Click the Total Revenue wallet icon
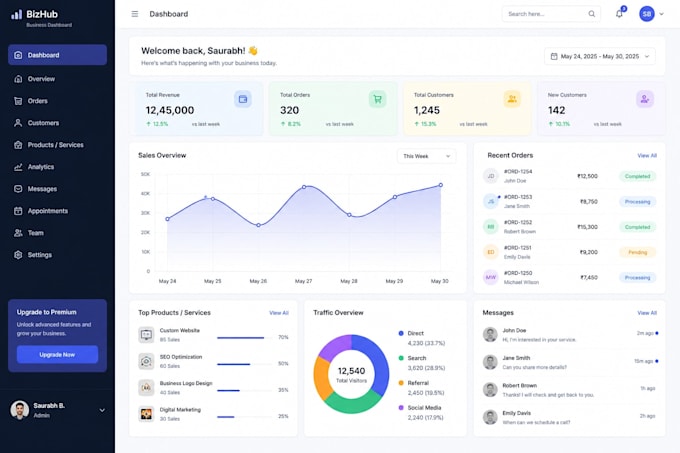680x453 pixels. (x=243, y=99)
